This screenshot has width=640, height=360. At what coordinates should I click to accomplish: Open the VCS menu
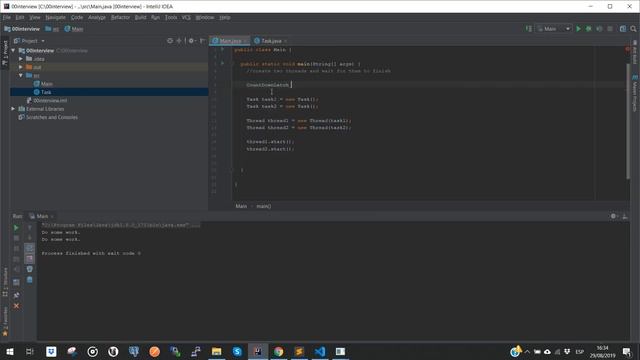[x=186, y=18]
